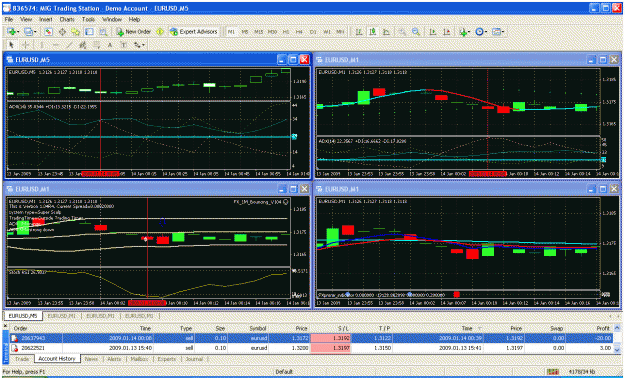Switch timeframe to M15
The height and width of the screenshot is (378, 625).
(259, 32)
